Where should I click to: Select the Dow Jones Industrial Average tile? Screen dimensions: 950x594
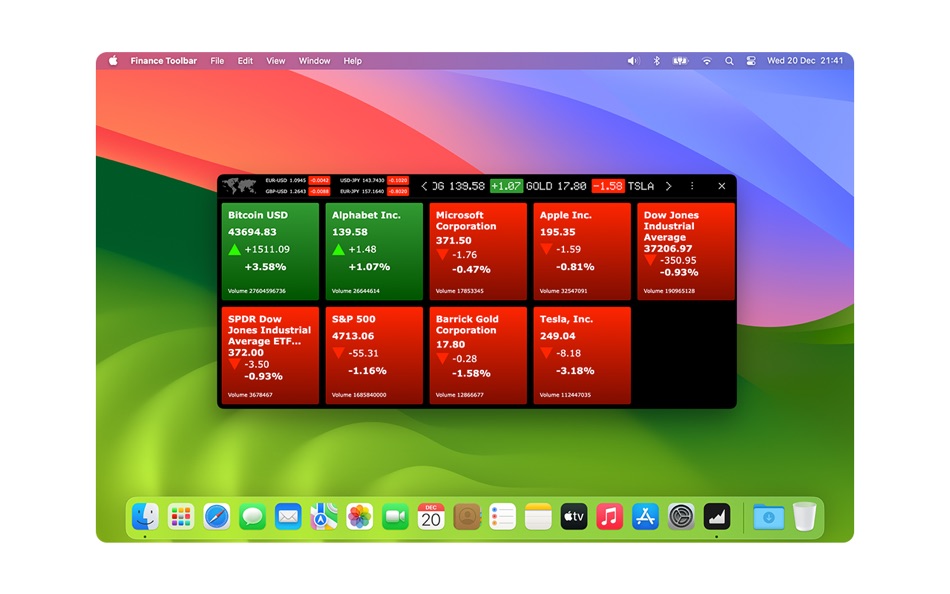click(x=686, y=251)
